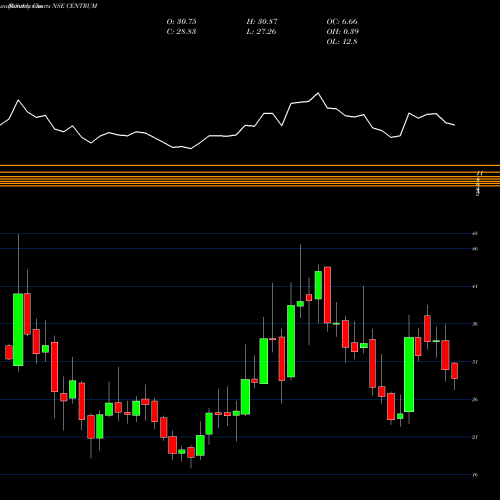The image size is (500, 500).
Task: Click the 11 label on the orange band
Action: click(x=480, y=173)
